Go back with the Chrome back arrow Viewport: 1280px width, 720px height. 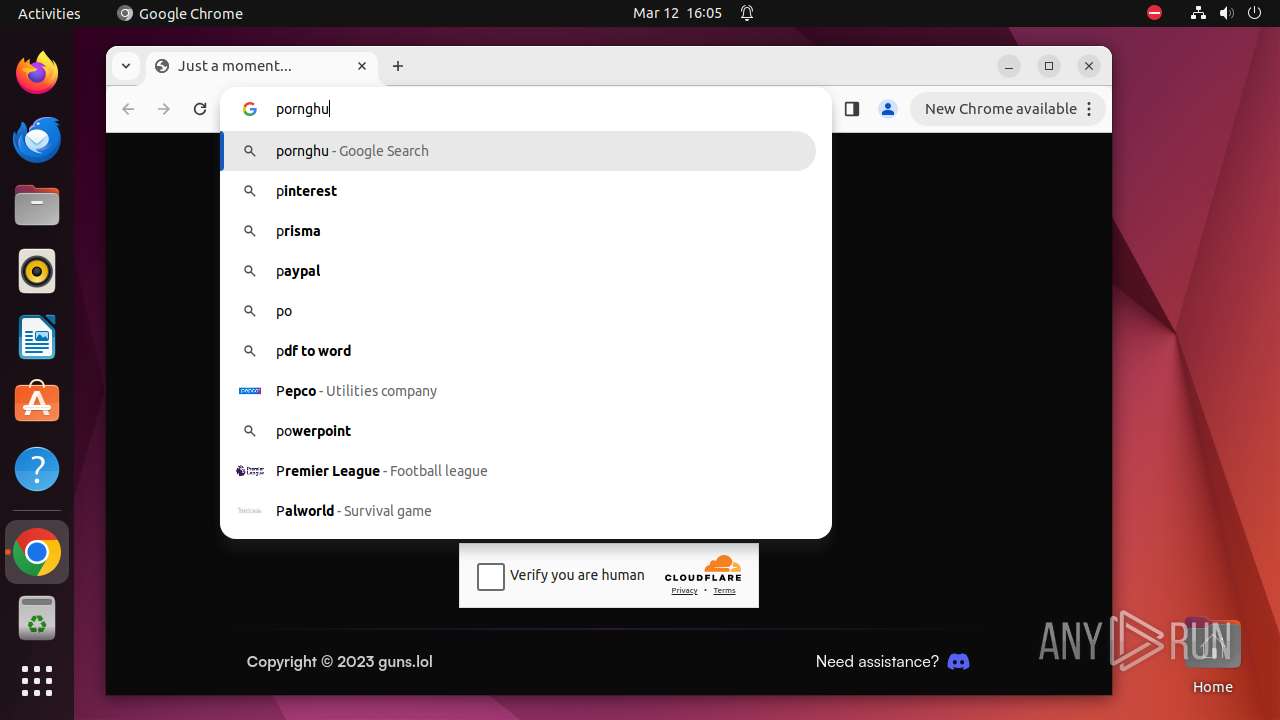(128, 109)
